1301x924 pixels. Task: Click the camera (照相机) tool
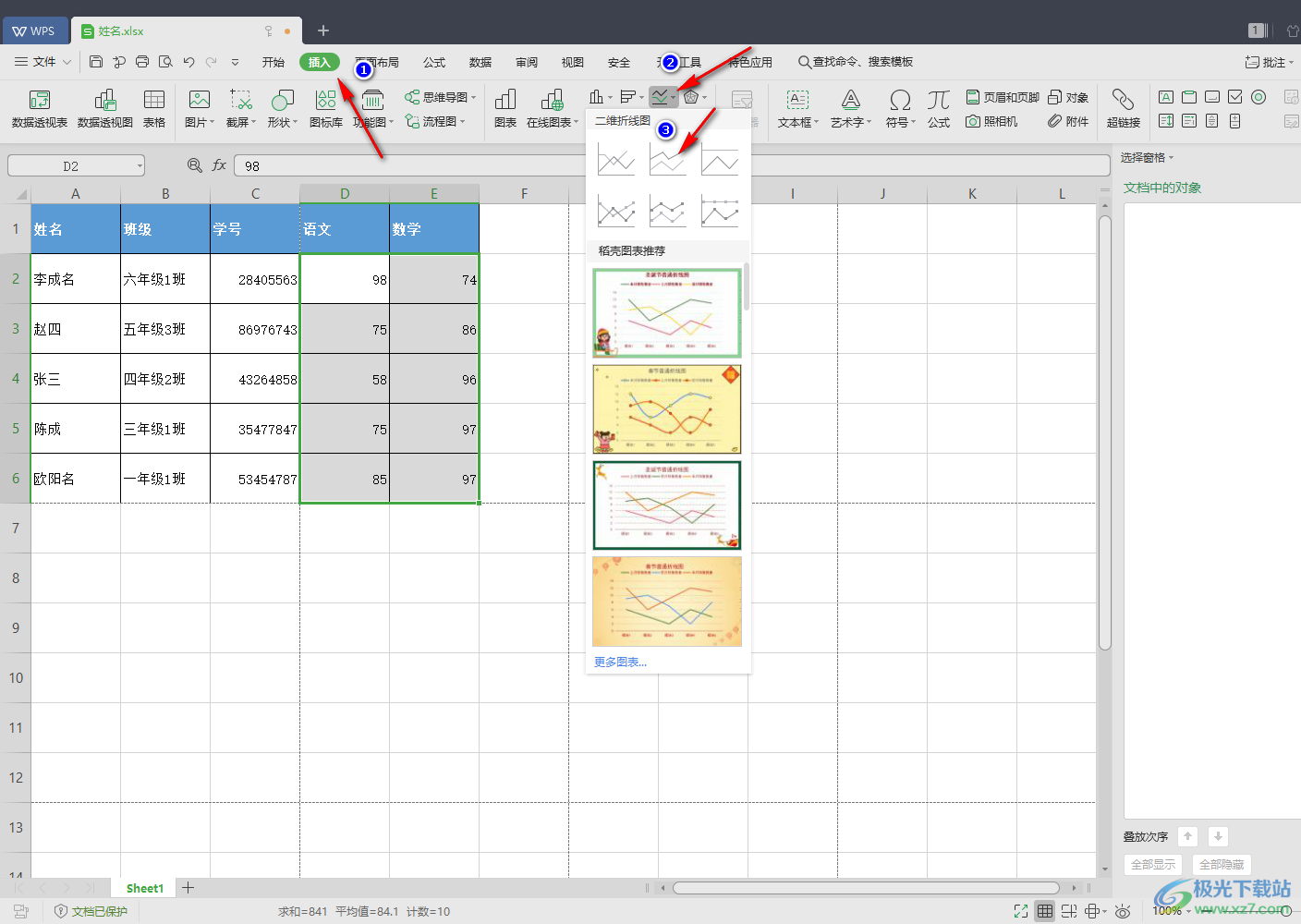coord(991,121)
